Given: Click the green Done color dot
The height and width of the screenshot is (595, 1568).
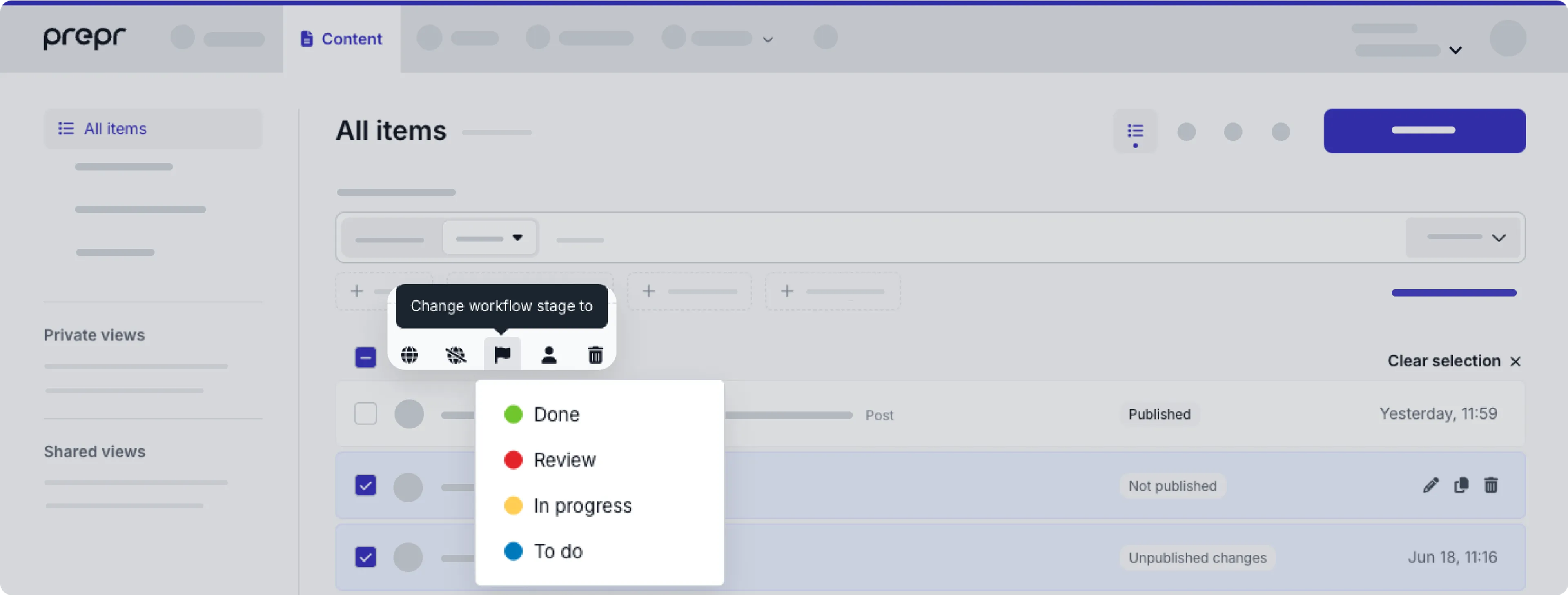Looking at the screenshot, I should (x=513, y=414).
